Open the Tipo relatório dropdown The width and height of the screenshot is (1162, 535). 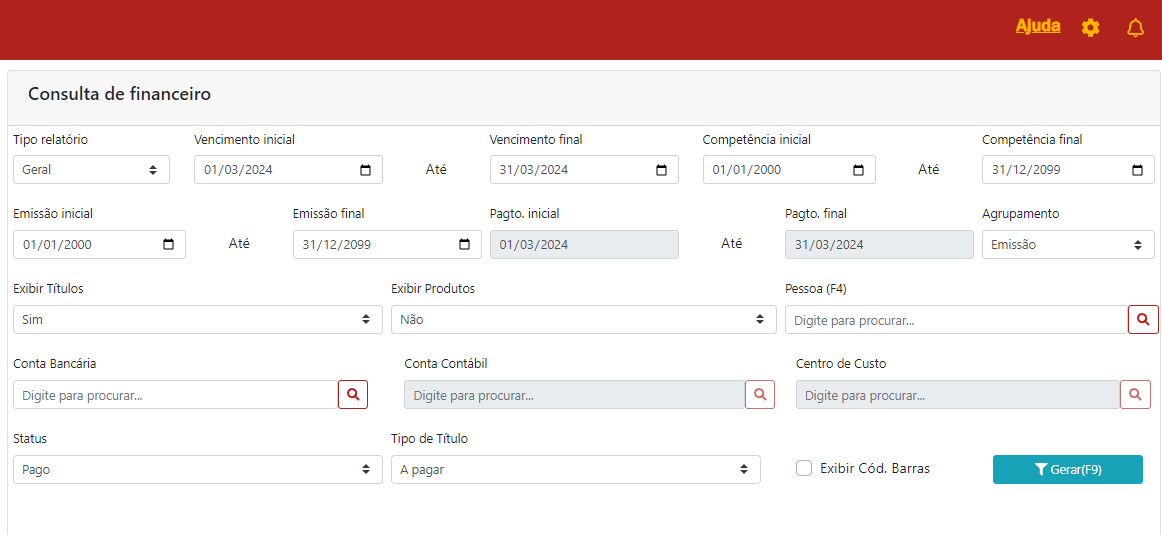click(91, 170)
